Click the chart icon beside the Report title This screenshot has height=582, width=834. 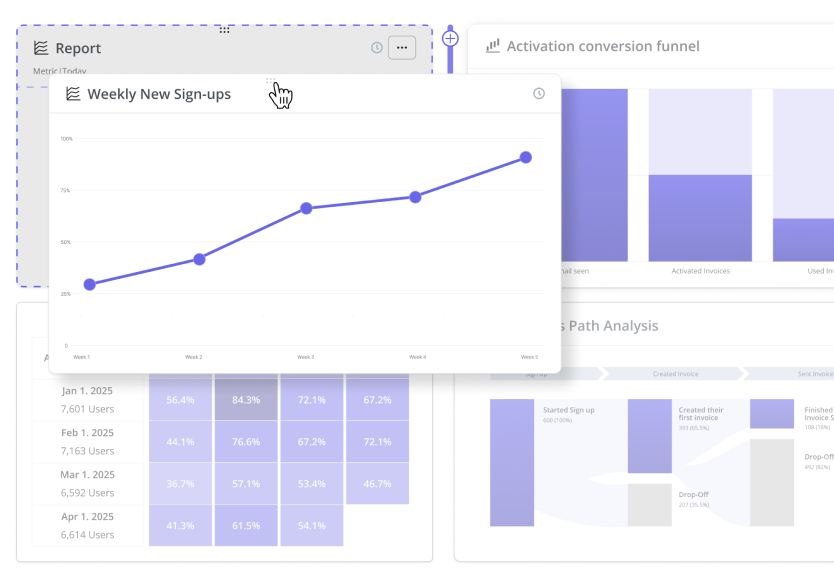click(x=40, y=48)
